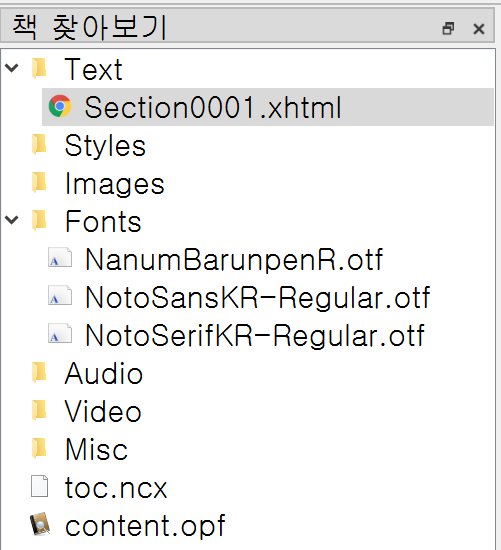Select the content.opf file

point(145,526)
